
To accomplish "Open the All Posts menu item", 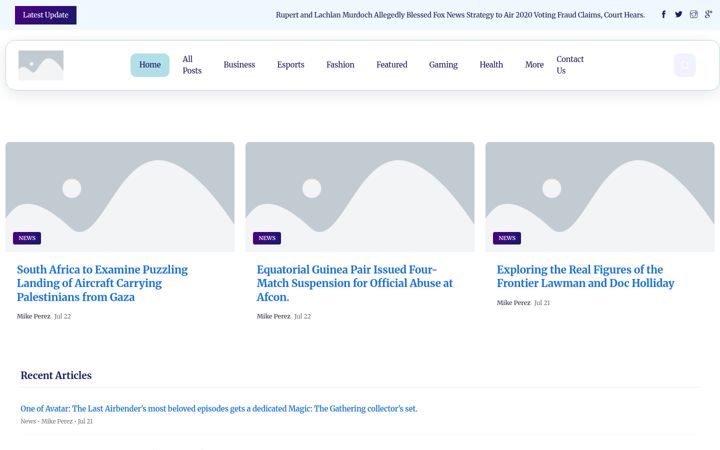I will tap(192, 65).
